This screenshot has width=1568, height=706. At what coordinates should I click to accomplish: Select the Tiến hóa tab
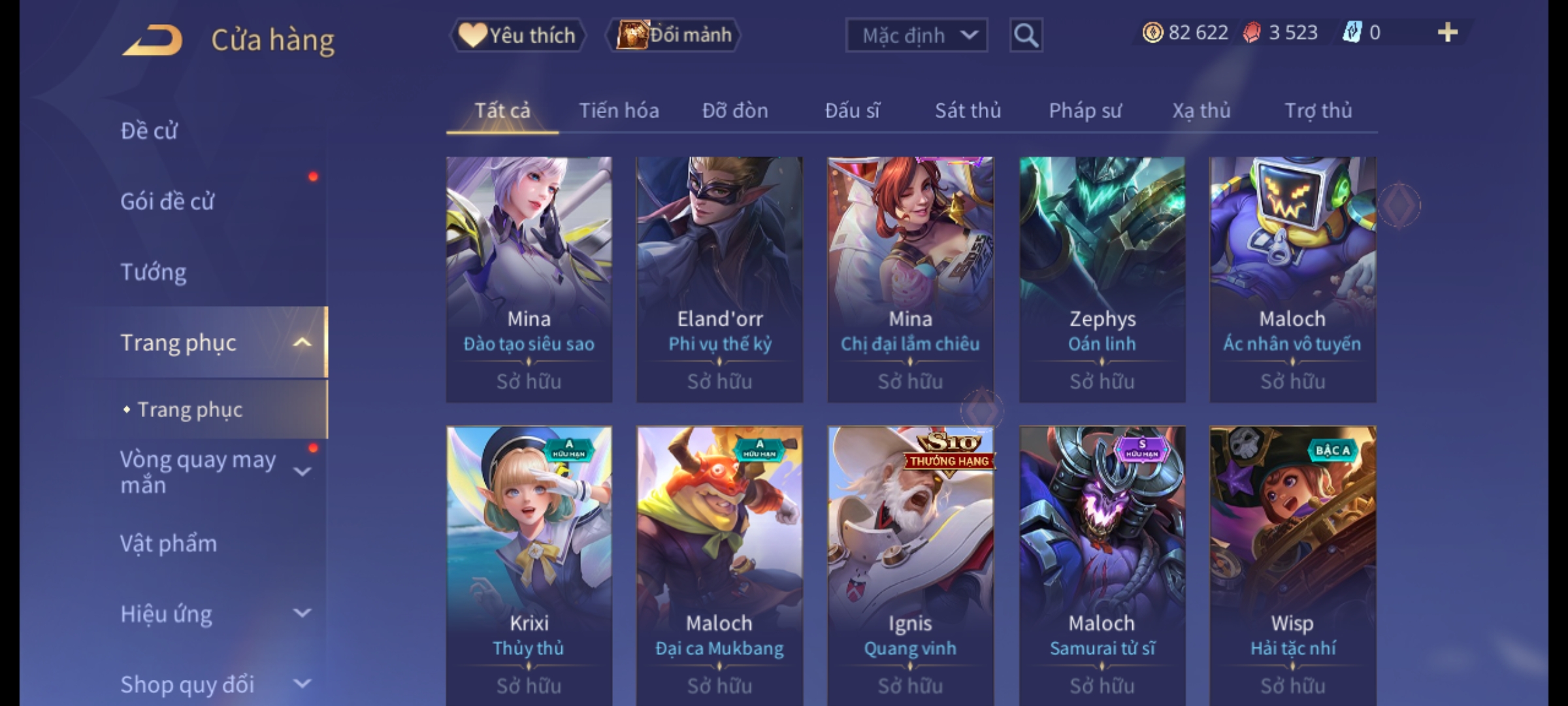point(619,110)
